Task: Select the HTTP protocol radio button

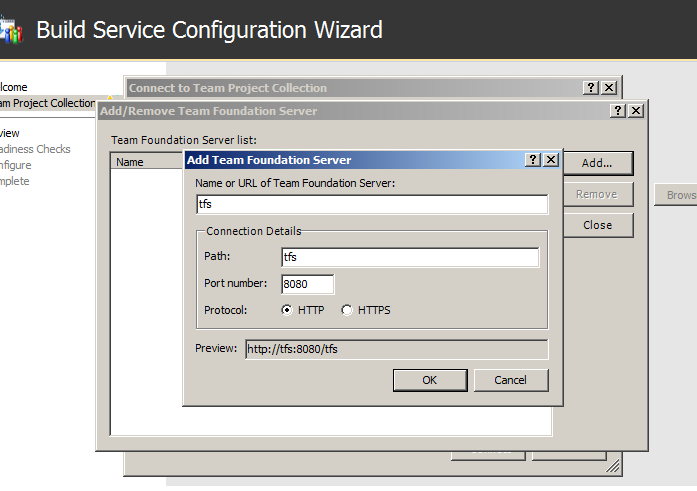Action: click(287, 310)
